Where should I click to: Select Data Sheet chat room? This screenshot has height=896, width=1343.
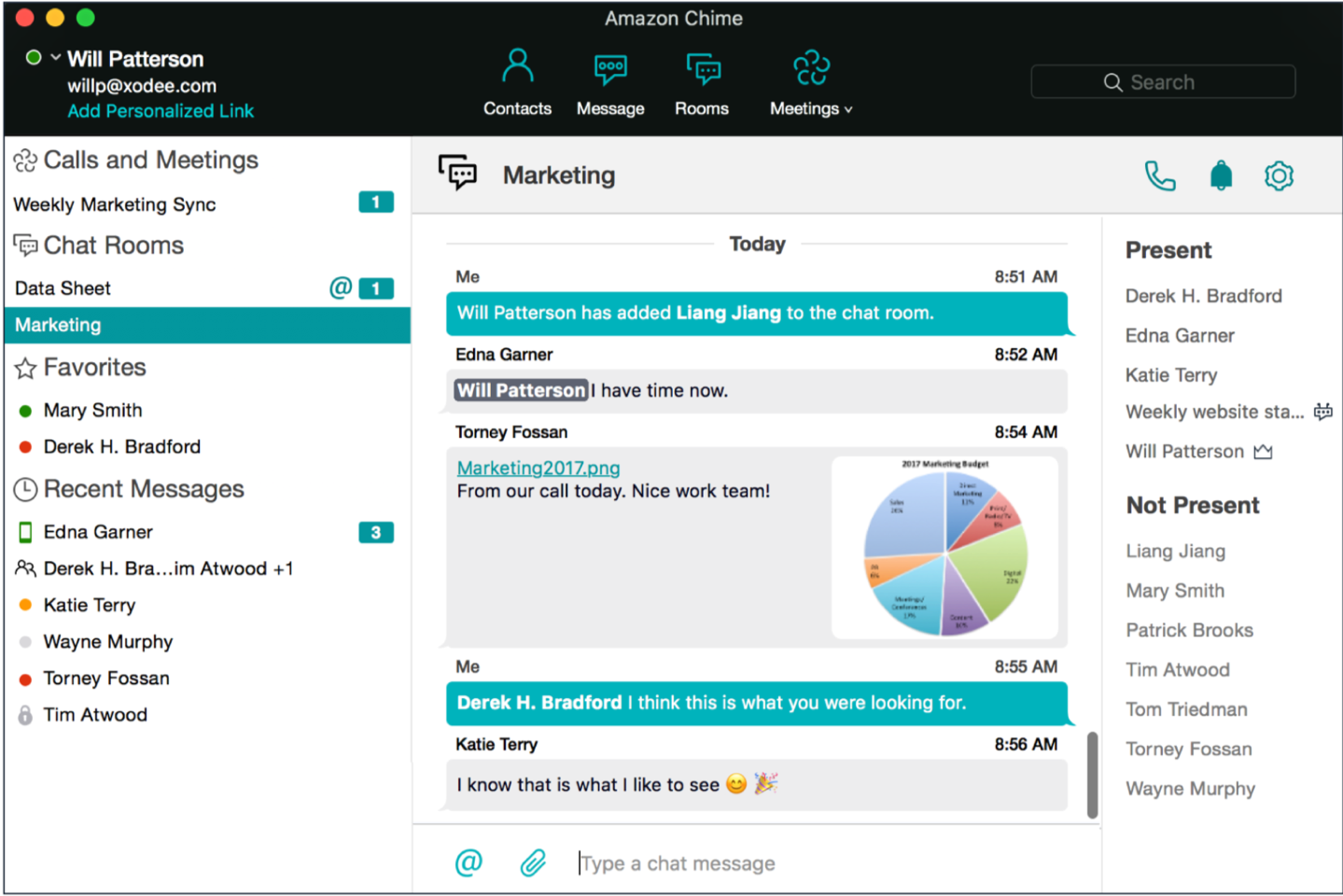pyautogui.click(x=63, y=288)
